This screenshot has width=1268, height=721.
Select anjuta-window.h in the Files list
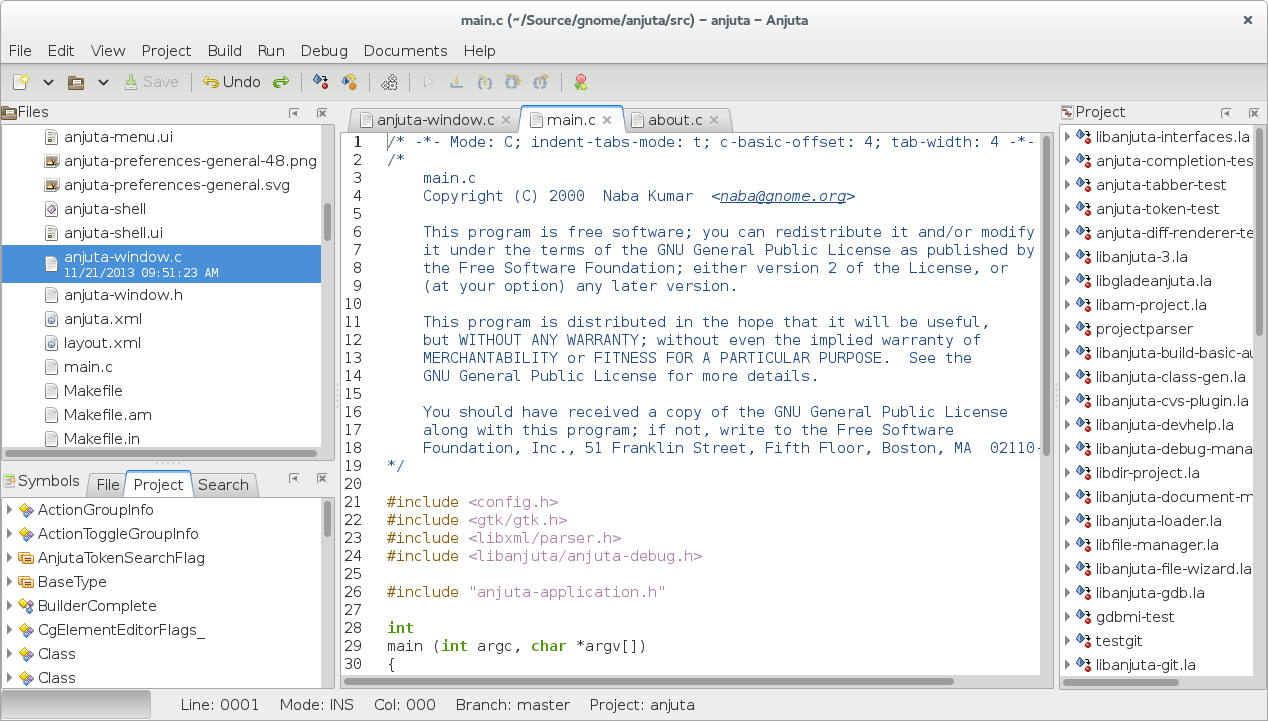tap(162, 295)
